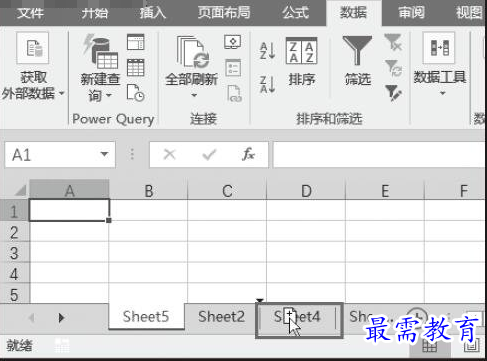Click the connection properties icon
Viewport: 487px width, 361px height.
pos(233,68)
